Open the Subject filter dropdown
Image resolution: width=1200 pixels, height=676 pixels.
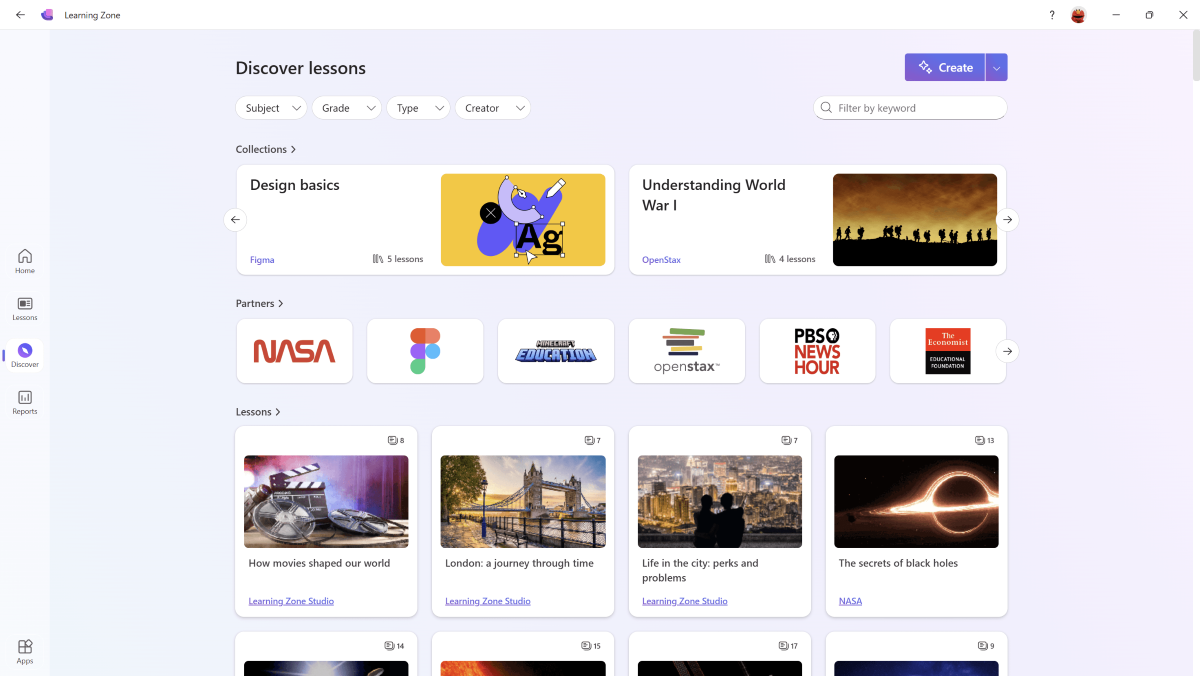(271, 108)
